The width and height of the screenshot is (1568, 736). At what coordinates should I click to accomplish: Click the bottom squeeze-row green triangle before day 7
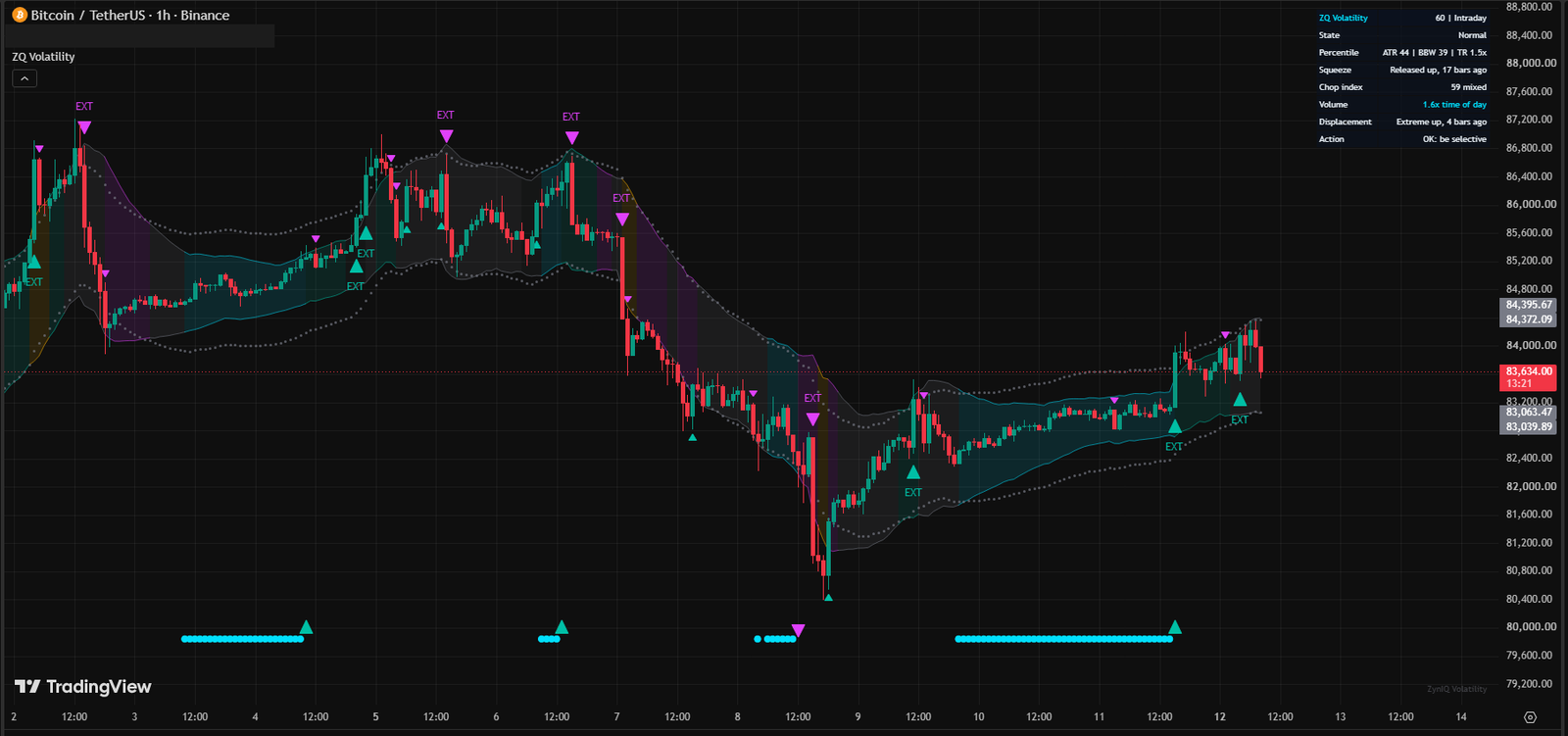[x=562, y=627]
